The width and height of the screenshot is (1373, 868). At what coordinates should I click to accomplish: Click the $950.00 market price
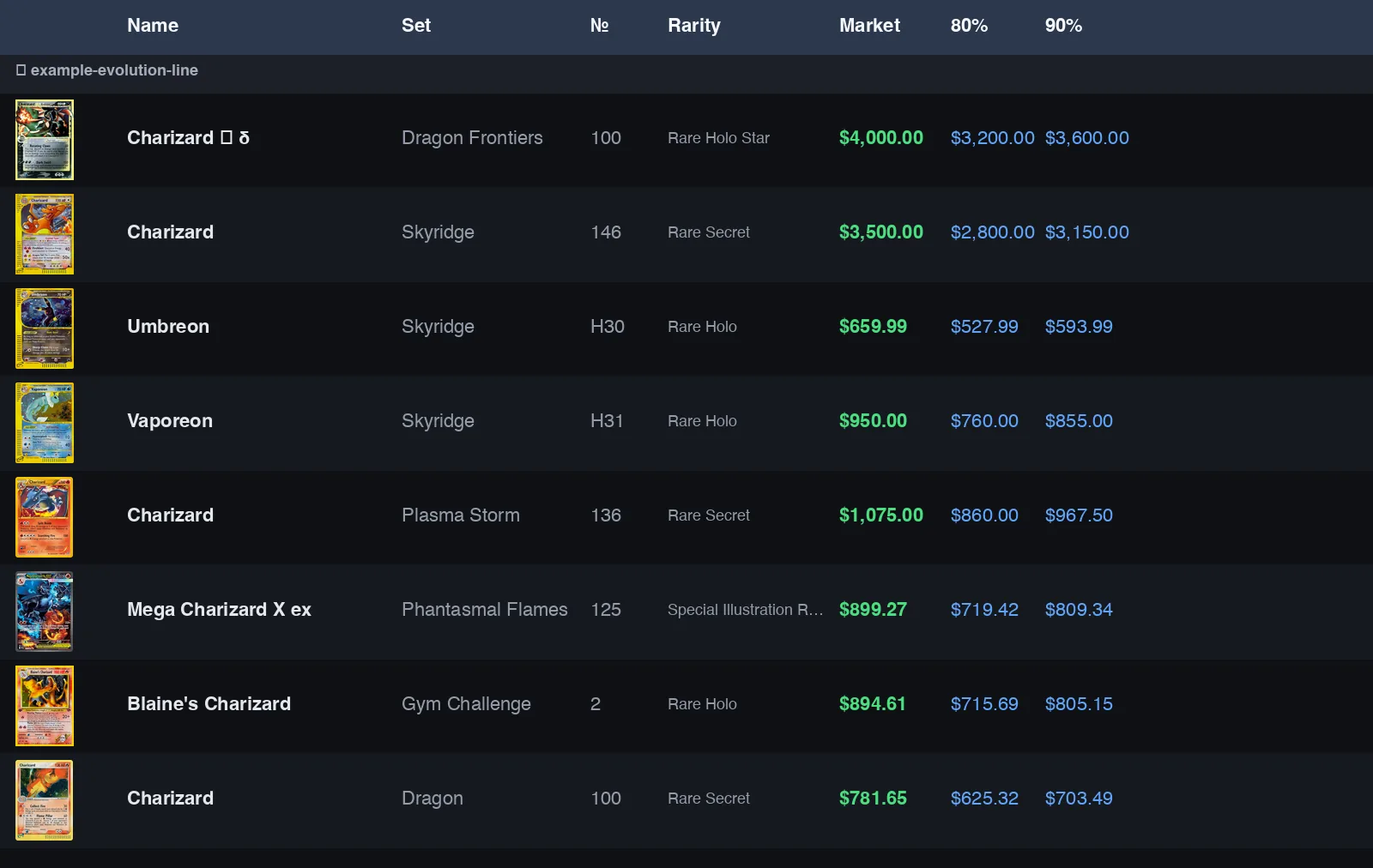coord(873,421)
